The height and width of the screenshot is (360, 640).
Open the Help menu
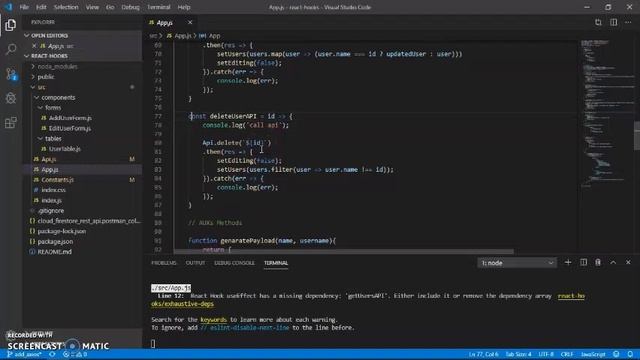tap(184, 7)
